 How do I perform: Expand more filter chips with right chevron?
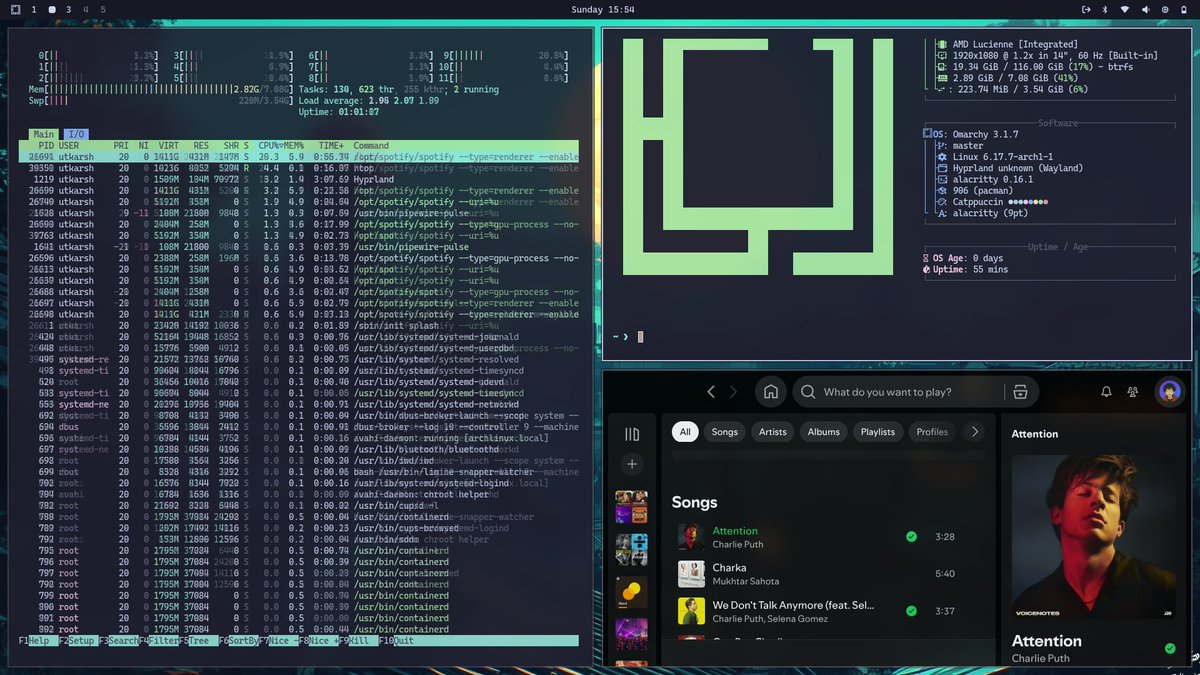tap(975, 432)
